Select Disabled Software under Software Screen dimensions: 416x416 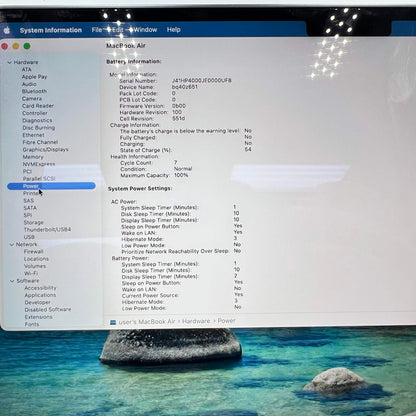click(48, 310)
